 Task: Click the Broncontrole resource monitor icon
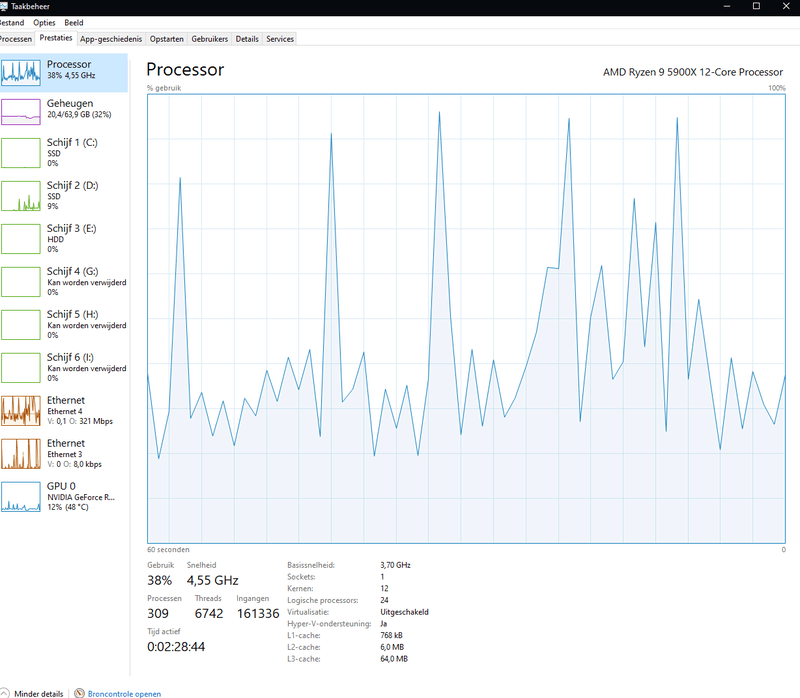(79, 693)
